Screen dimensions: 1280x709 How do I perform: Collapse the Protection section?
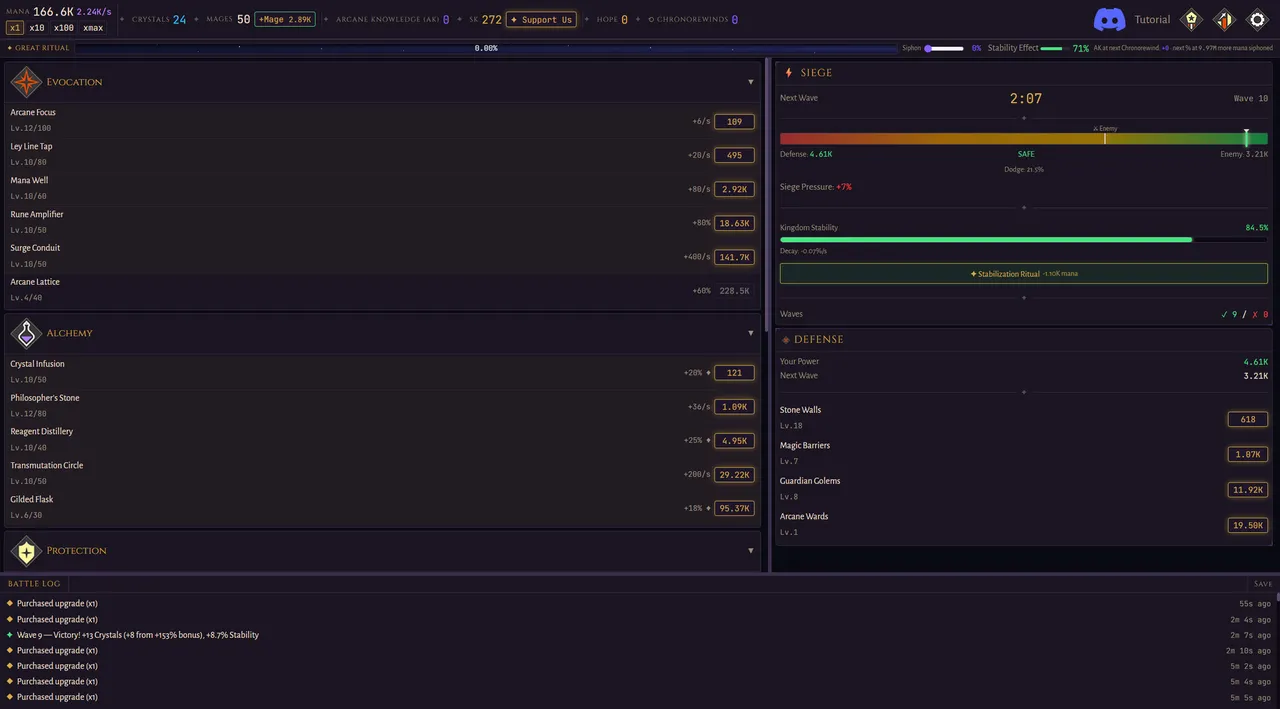(750, 551)
